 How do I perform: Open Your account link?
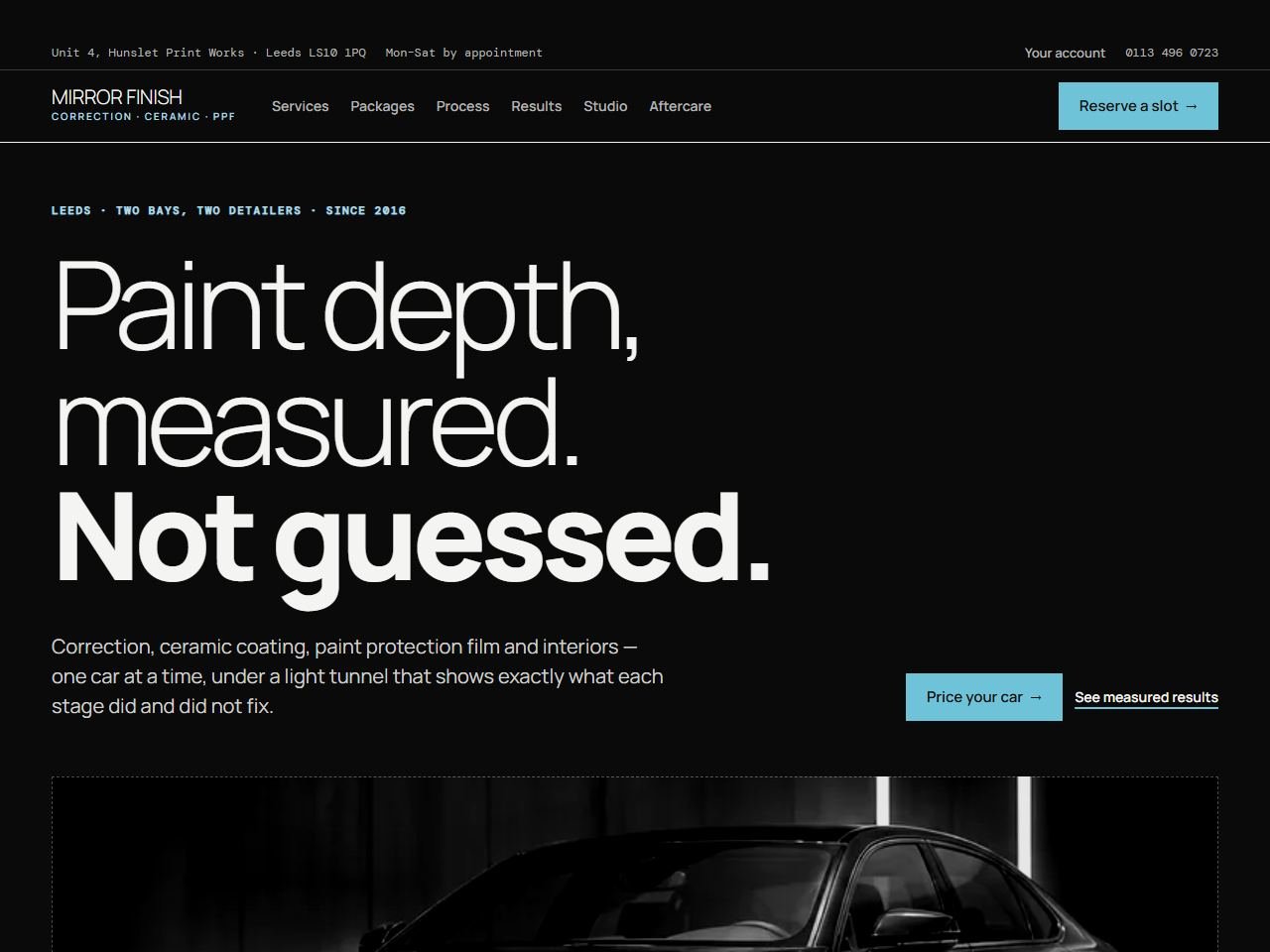coord(1065,53)
